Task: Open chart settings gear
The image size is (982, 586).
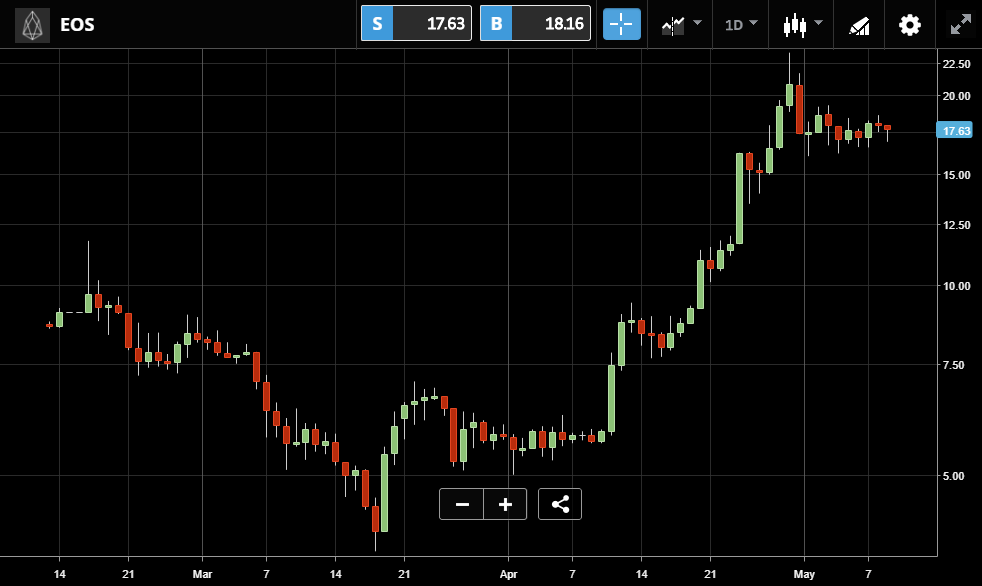Action: 909,25
